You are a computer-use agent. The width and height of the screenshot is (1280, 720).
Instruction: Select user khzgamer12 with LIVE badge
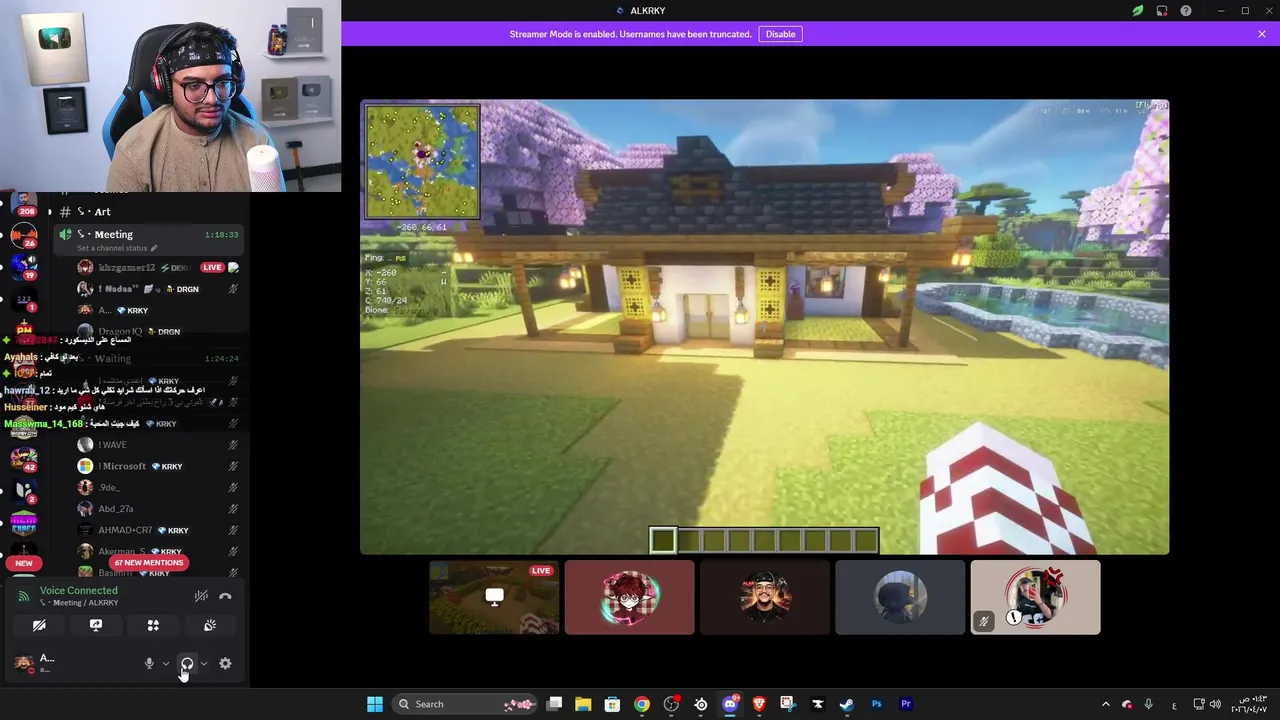(x=157, y=267)
